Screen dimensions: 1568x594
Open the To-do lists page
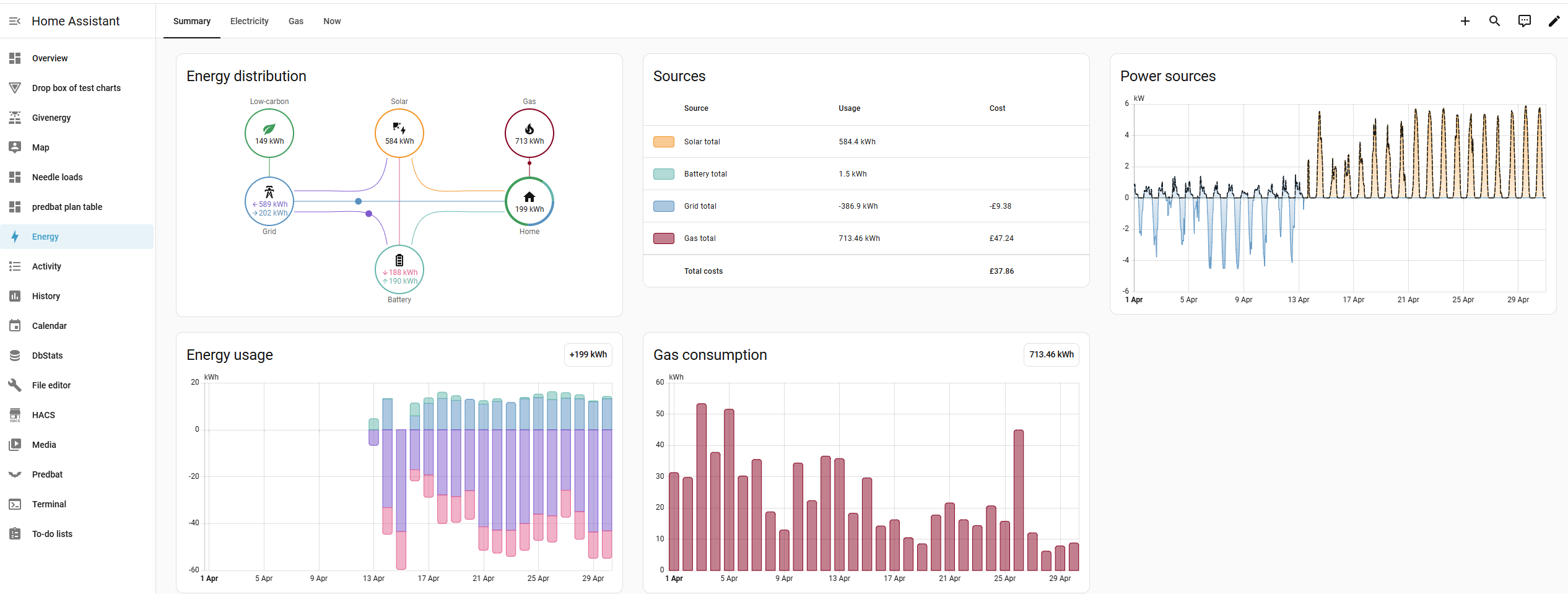(77, 534)
